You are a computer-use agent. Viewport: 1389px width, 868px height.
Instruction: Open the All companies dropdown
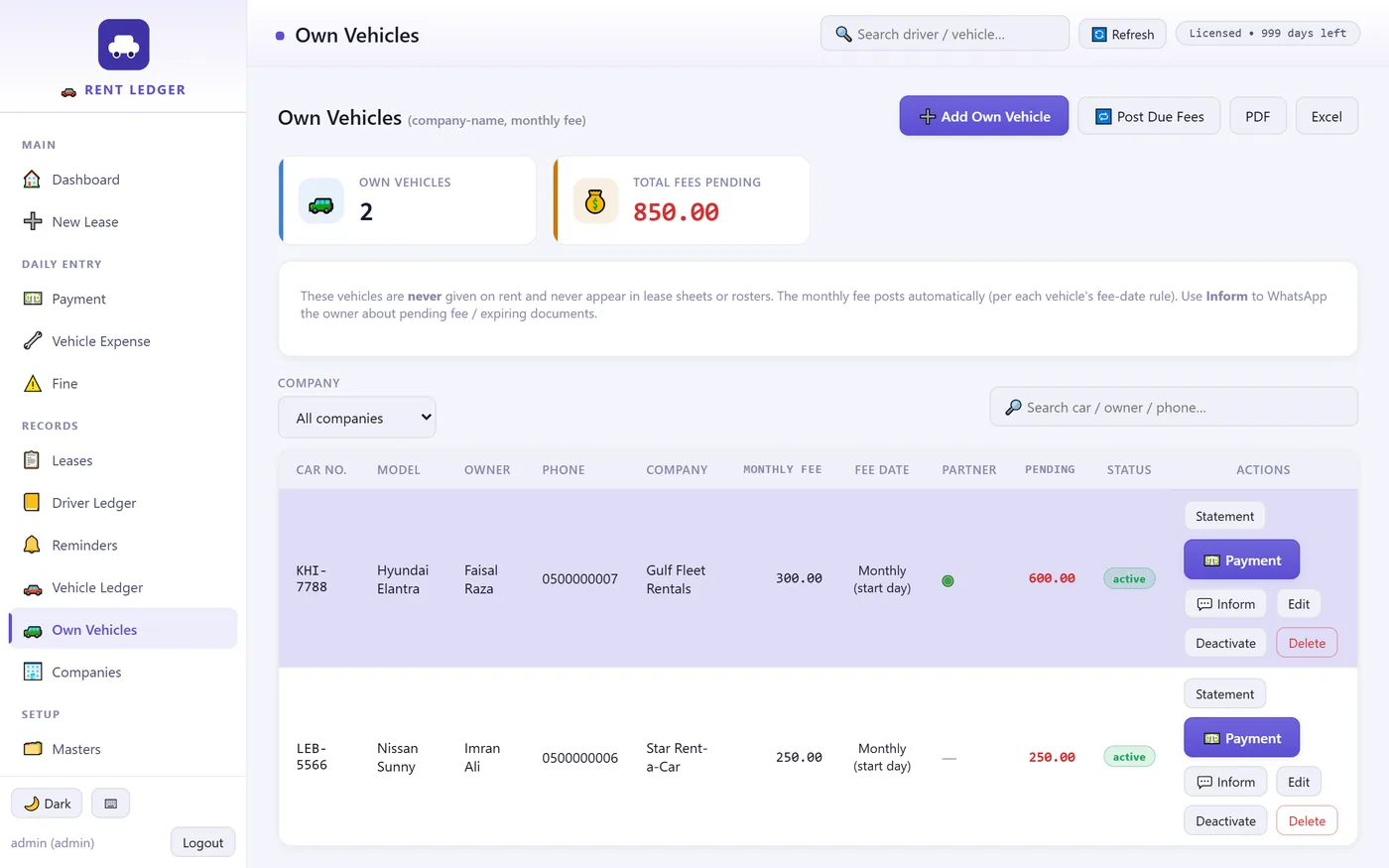357,418
